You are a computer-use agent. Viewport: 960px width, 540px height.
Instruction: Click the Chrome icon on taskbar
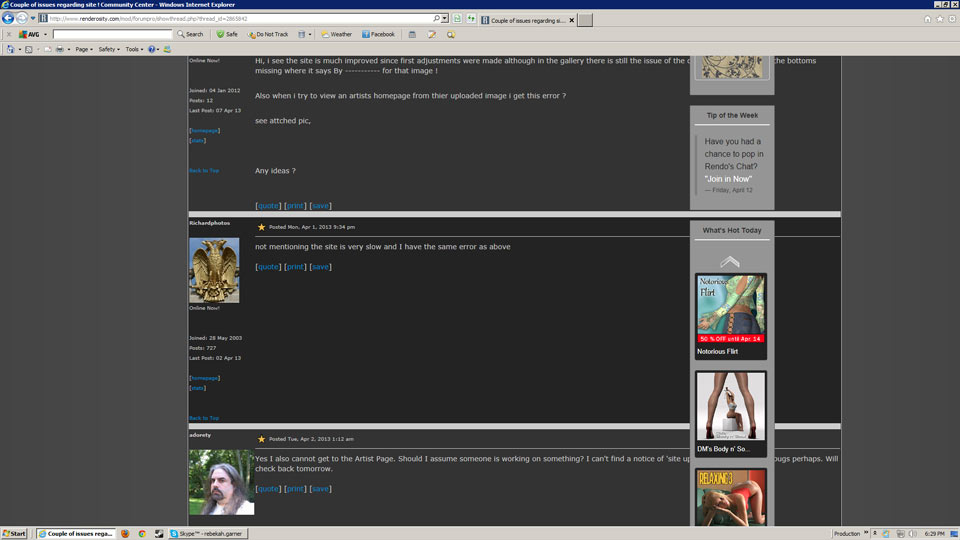pyautogui.click(x=142, y=534)
